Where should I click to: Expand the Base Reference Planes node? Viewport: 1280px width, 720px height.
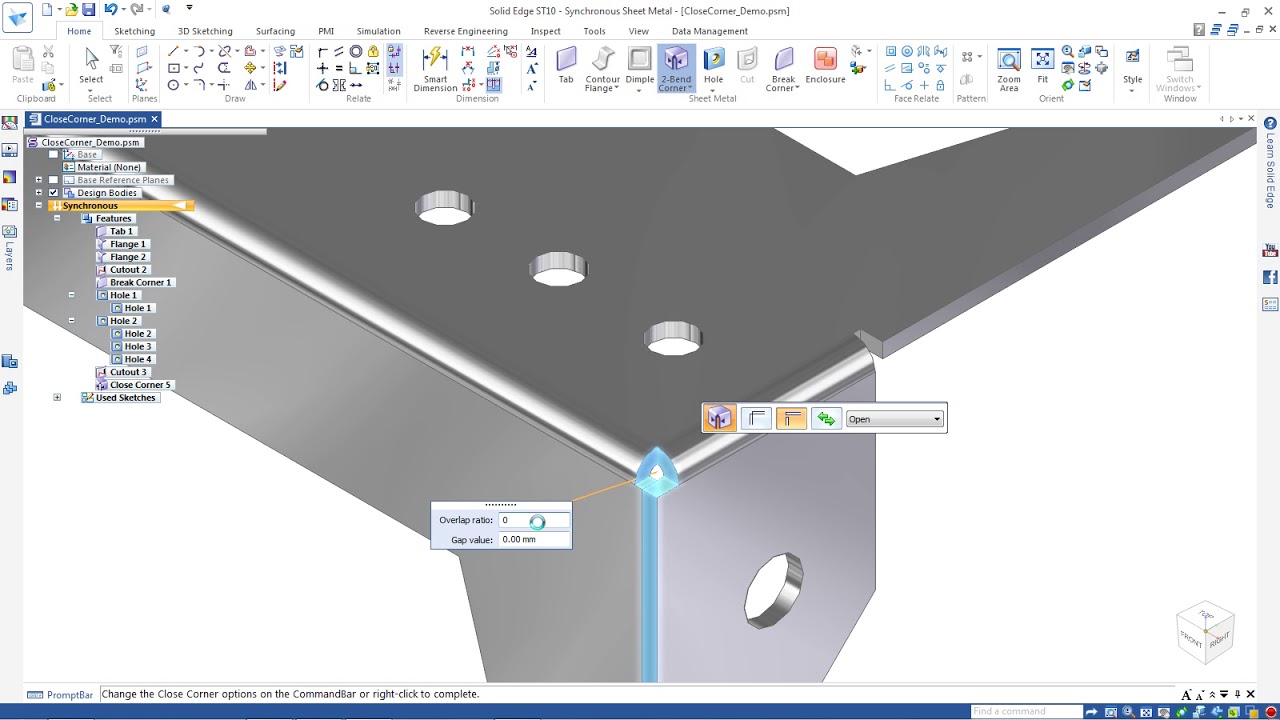tap(39, 180)
